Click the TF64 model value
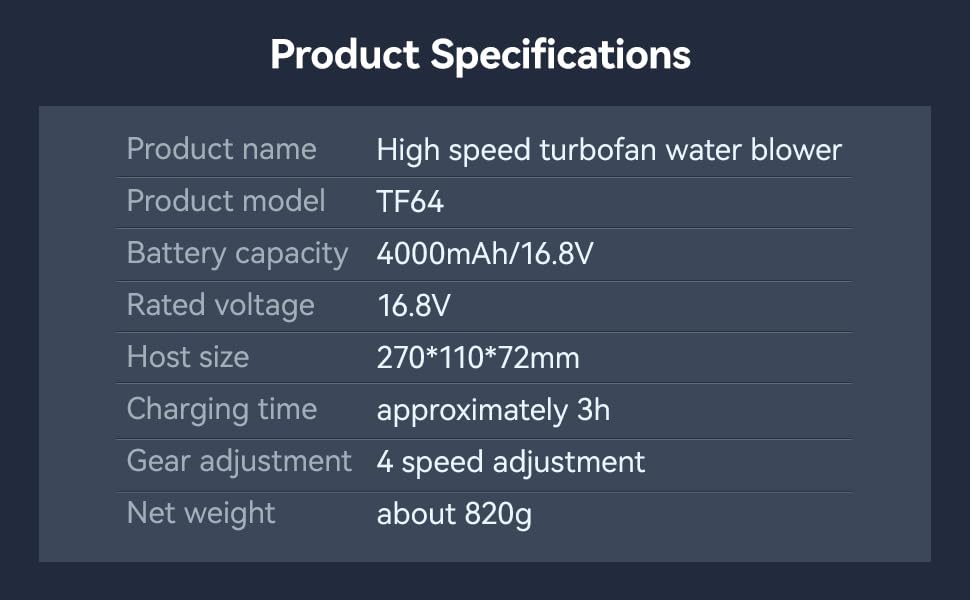Viewport: 970px width, 600px height. click(410, 202)
